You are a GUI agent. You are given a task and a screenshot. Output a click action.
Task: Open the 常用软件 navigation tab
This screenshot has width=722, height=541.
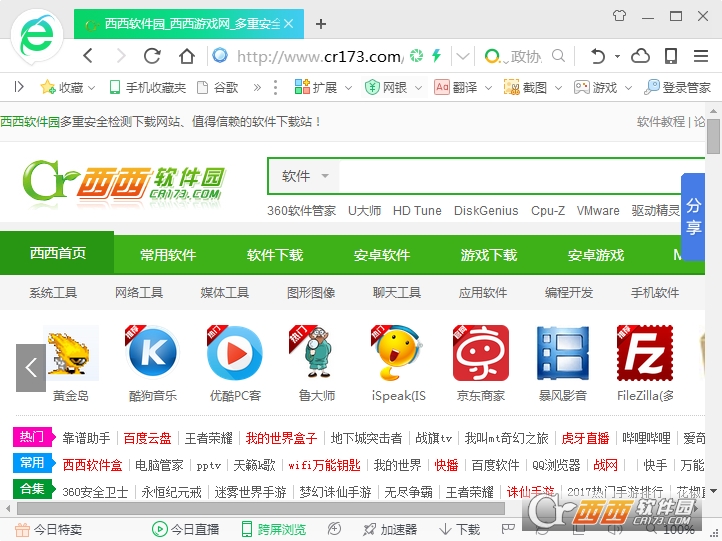click(168, 255)
